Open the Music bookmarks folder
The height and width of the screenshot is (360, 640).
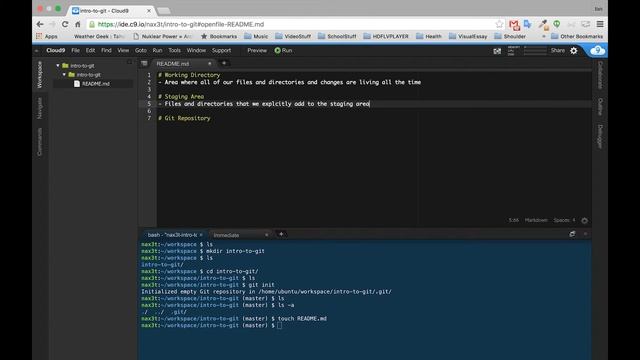tap(256, 36)
